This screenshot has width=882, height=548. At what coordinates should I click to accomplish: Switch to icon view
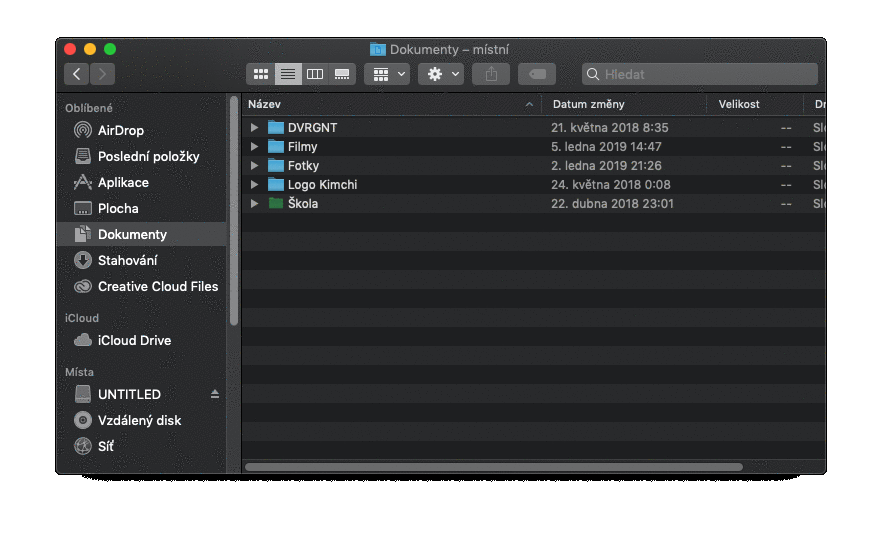tap(261, 74)
